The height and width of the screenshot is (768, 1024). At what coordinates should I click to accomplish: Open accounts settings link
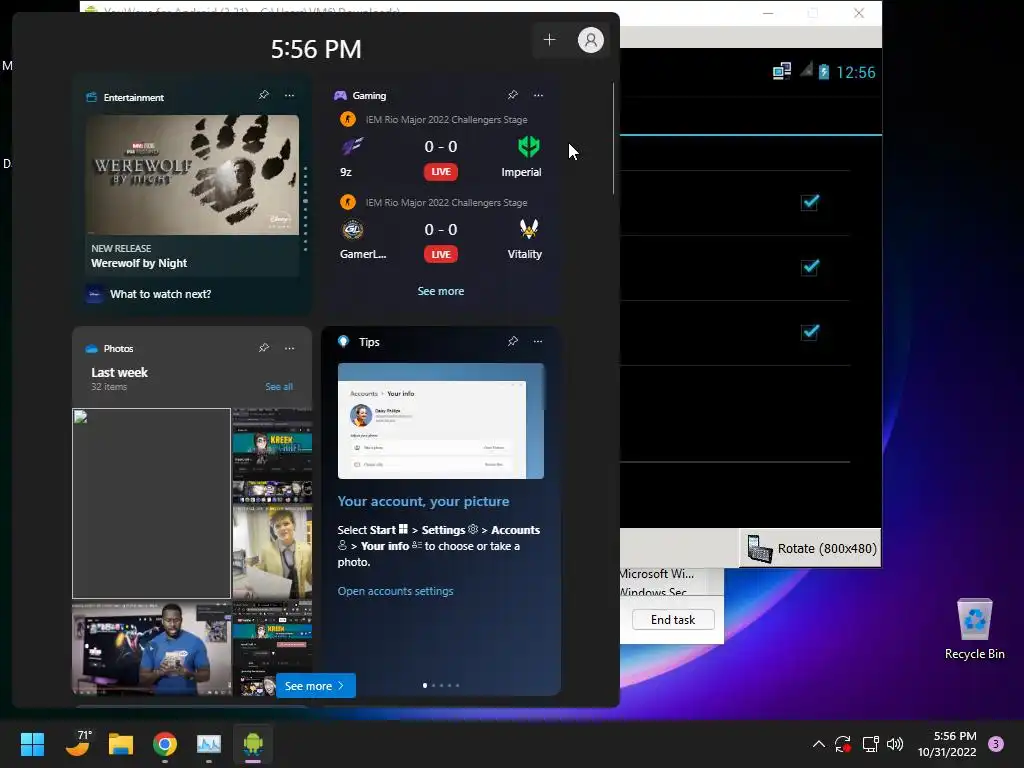tap(395, 591)
